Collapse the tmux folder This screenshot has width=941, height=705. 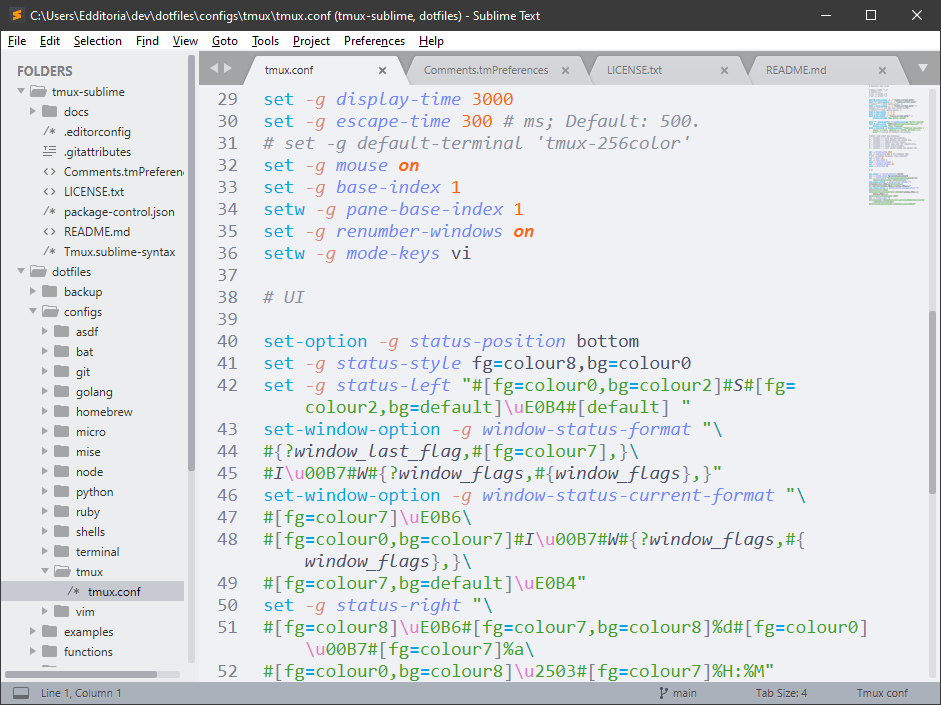point(45,571)
